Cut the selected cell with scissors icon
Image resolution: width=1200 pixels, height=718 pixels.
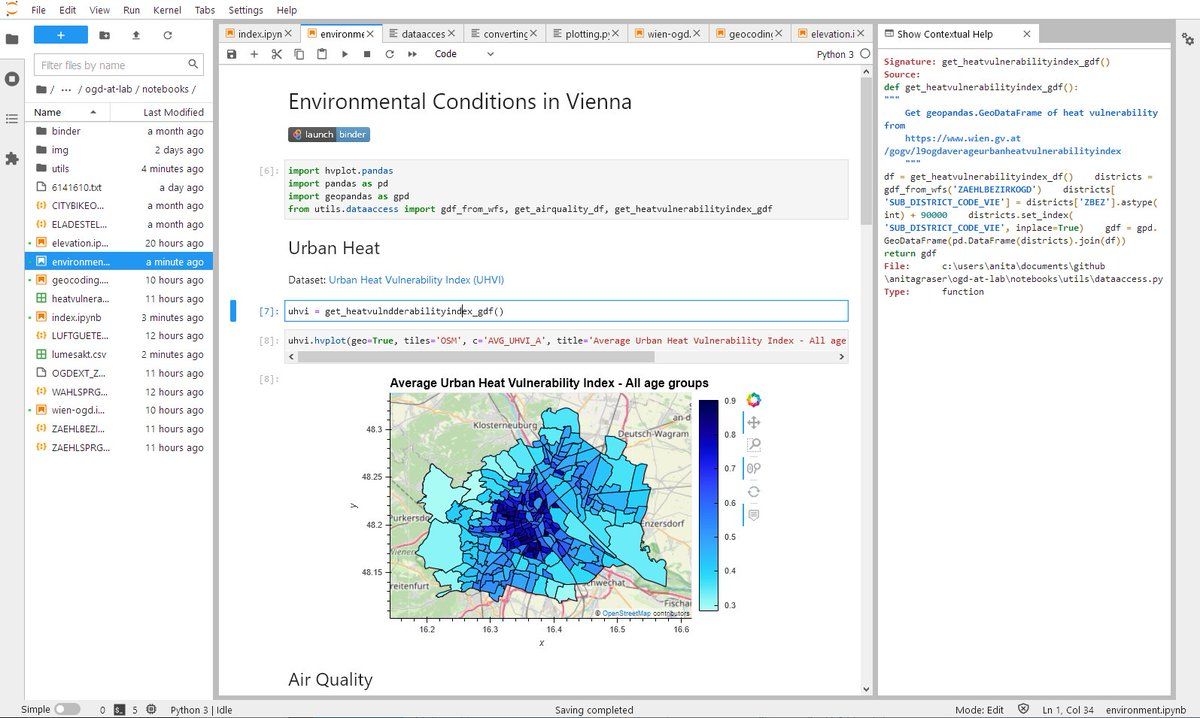[x=277, y=54]
